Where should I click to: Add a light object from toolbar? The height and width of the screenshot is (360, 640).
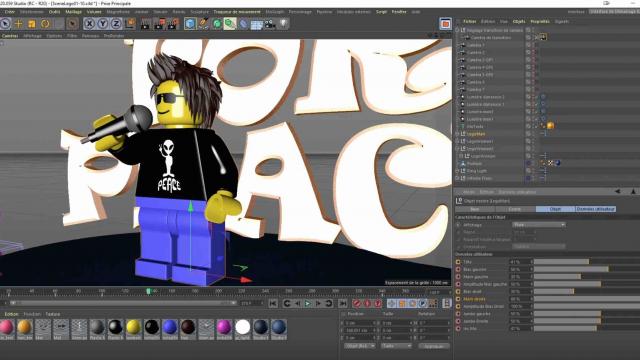coord(283,24)
